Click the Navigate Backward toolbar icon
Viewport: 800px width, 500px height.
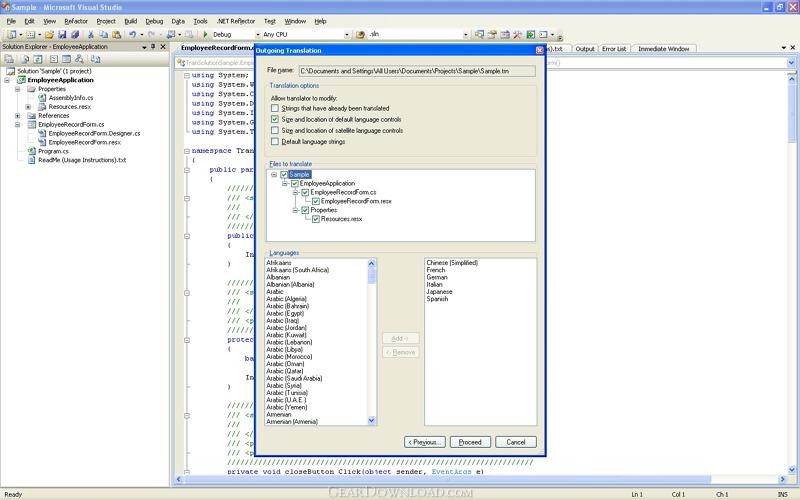[171, 34]
